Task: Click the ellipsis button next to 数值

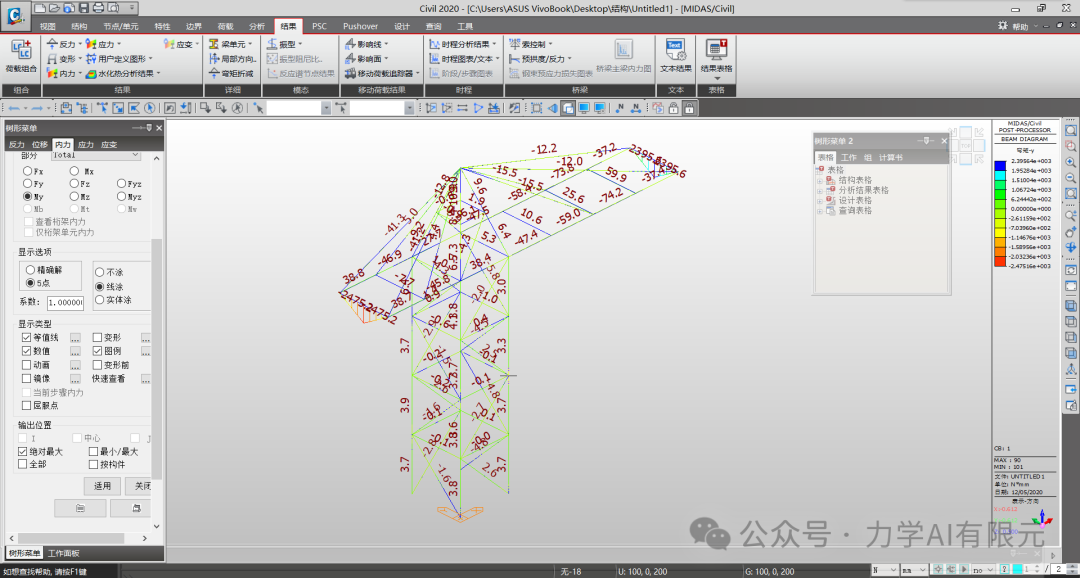Action: click(75, 351)
